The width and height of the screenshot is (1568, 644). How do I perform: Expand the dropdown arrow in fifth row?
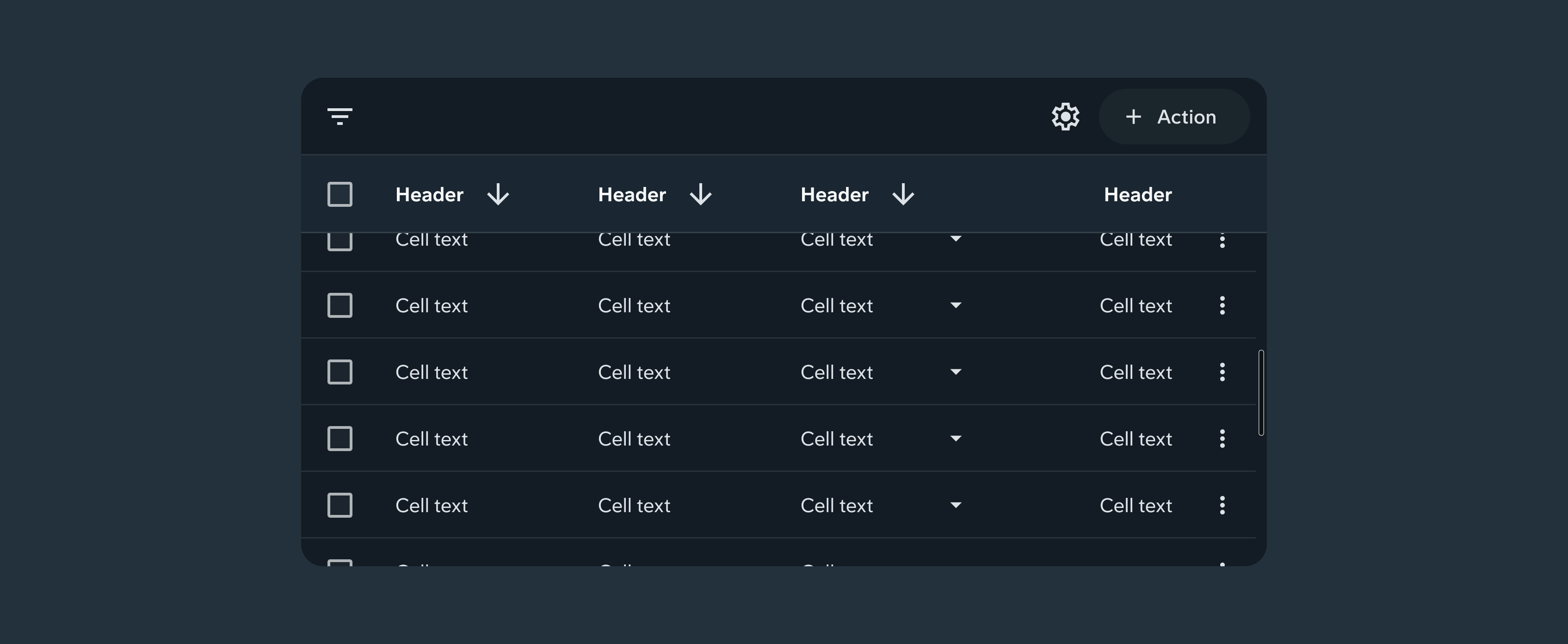(956, 505)
